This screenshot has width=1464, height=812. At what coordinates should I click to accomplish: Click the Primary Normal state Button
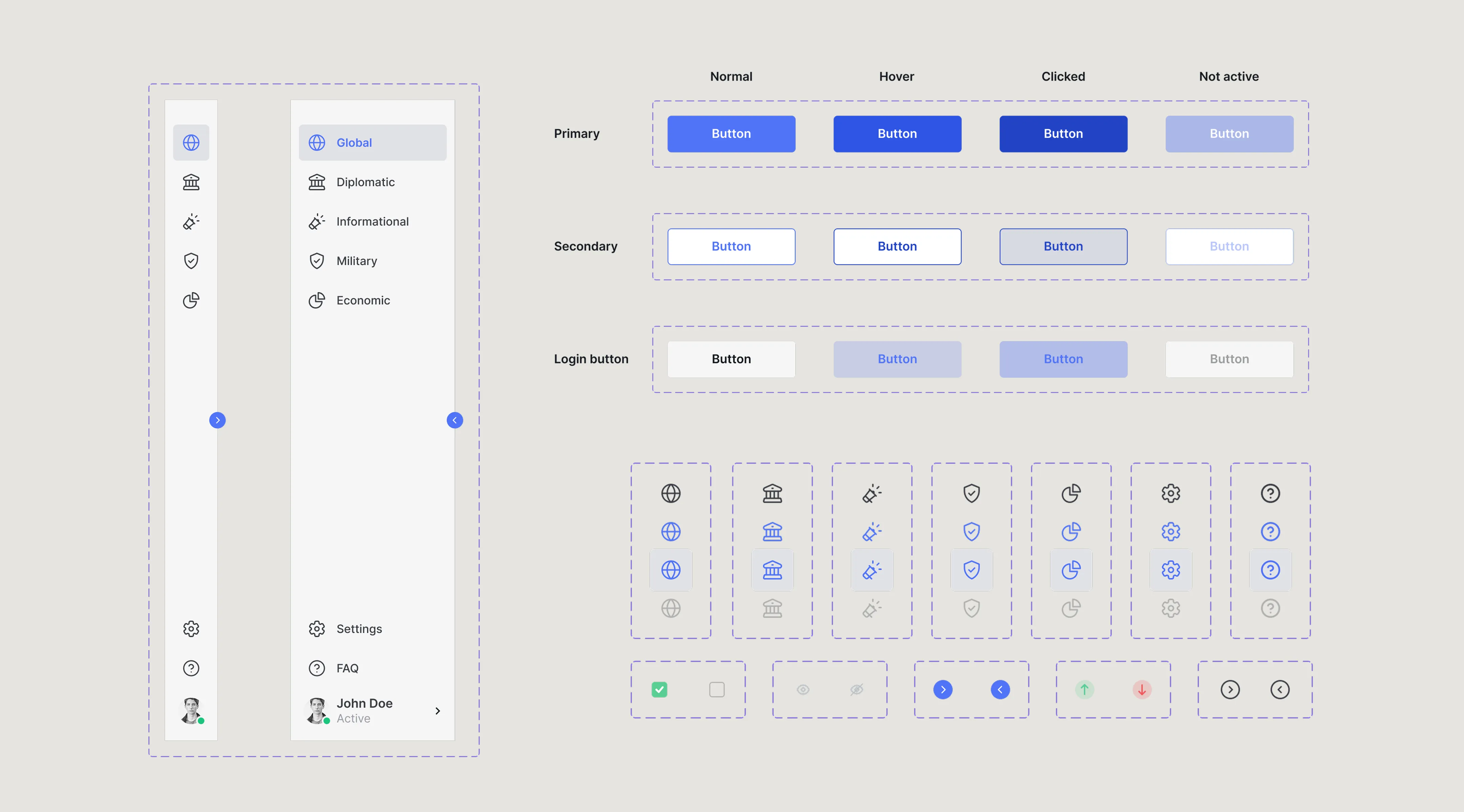pos(731,133)
